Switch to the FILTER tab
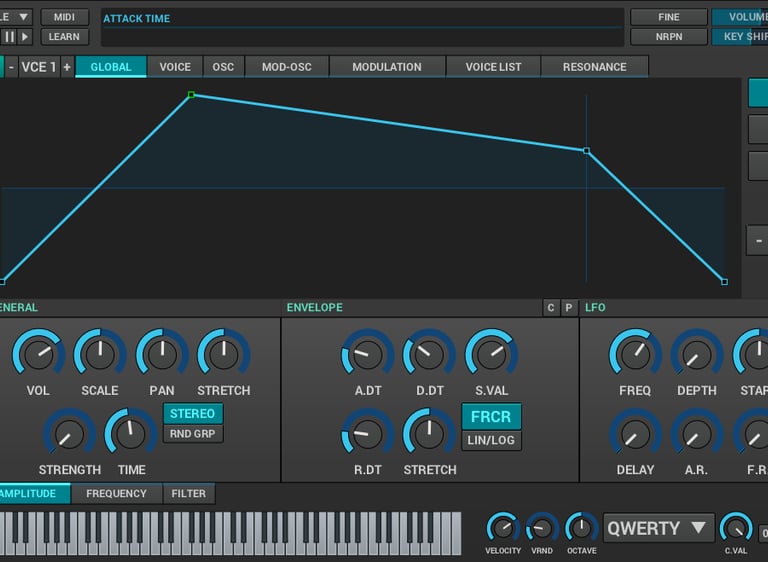The width and height of the screenshot is (768, 562). pos(189,493)
